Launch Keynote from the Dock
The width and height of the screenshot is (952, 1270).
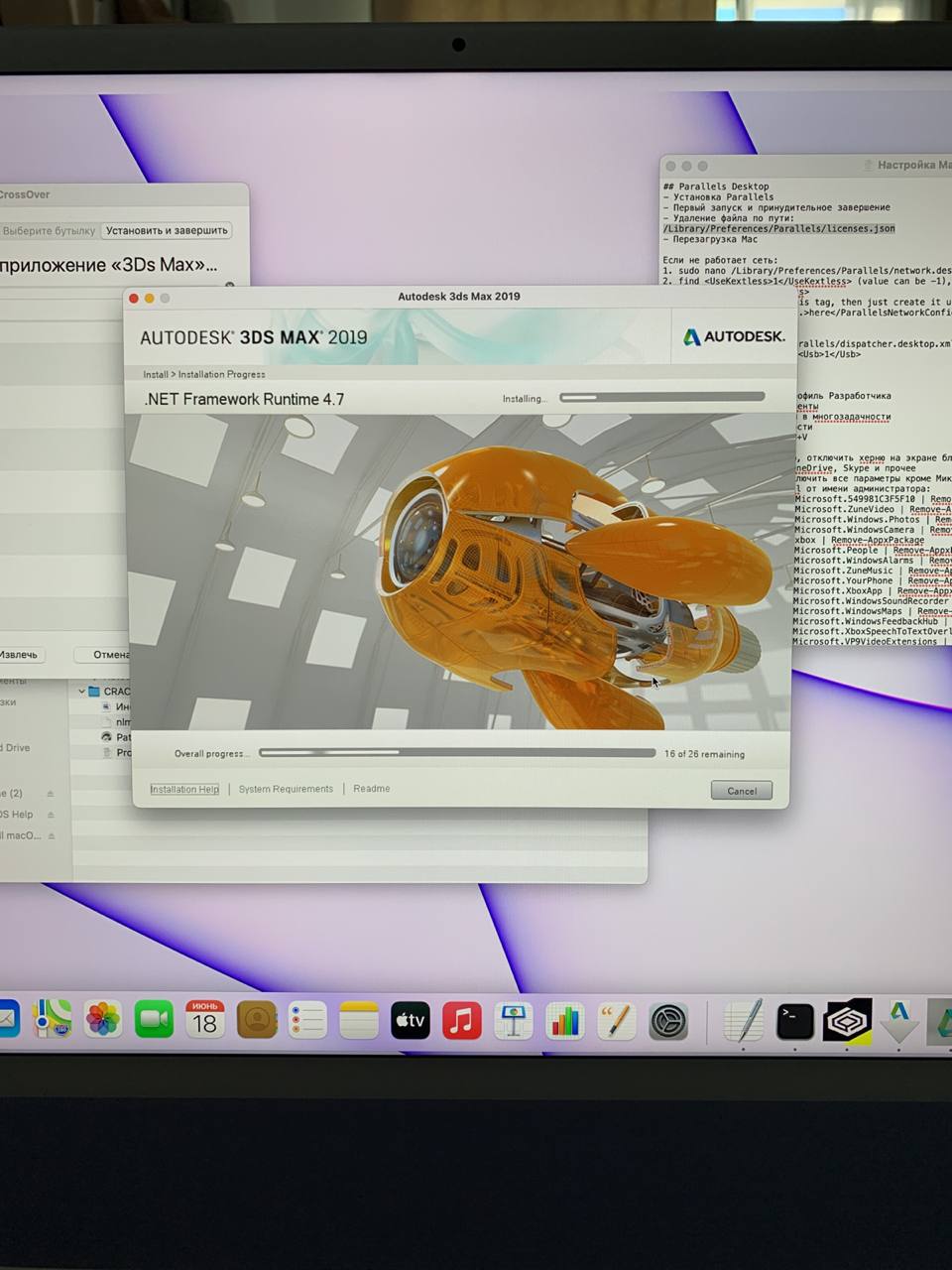point(514,1021)
